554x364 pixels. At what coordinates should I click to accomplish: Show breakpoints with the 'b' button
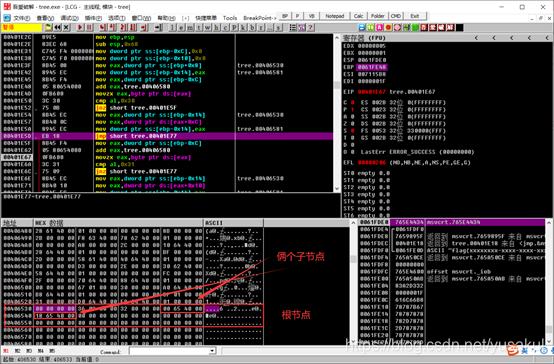pos(252,28)
